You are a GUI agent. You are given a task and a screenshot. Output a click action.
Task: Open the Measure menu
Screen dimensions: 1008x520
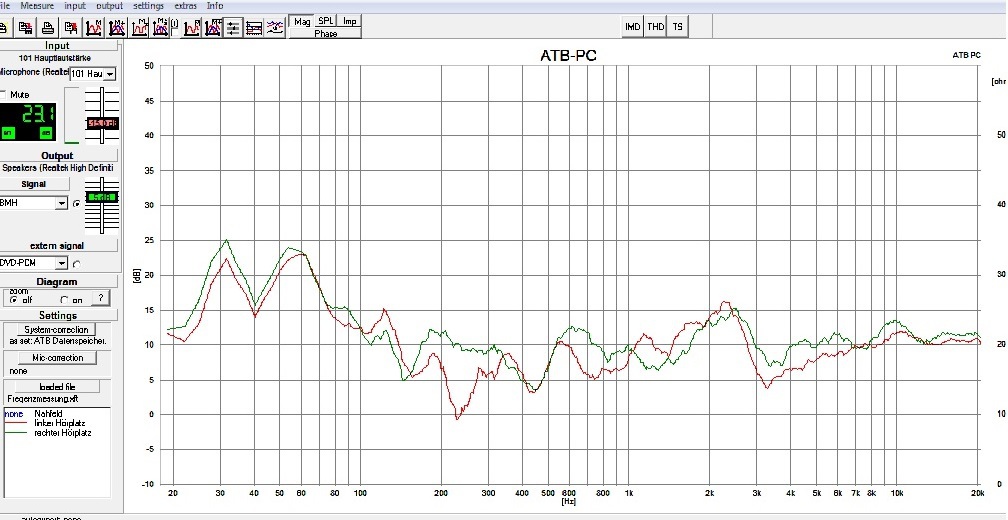pos(37,6)
